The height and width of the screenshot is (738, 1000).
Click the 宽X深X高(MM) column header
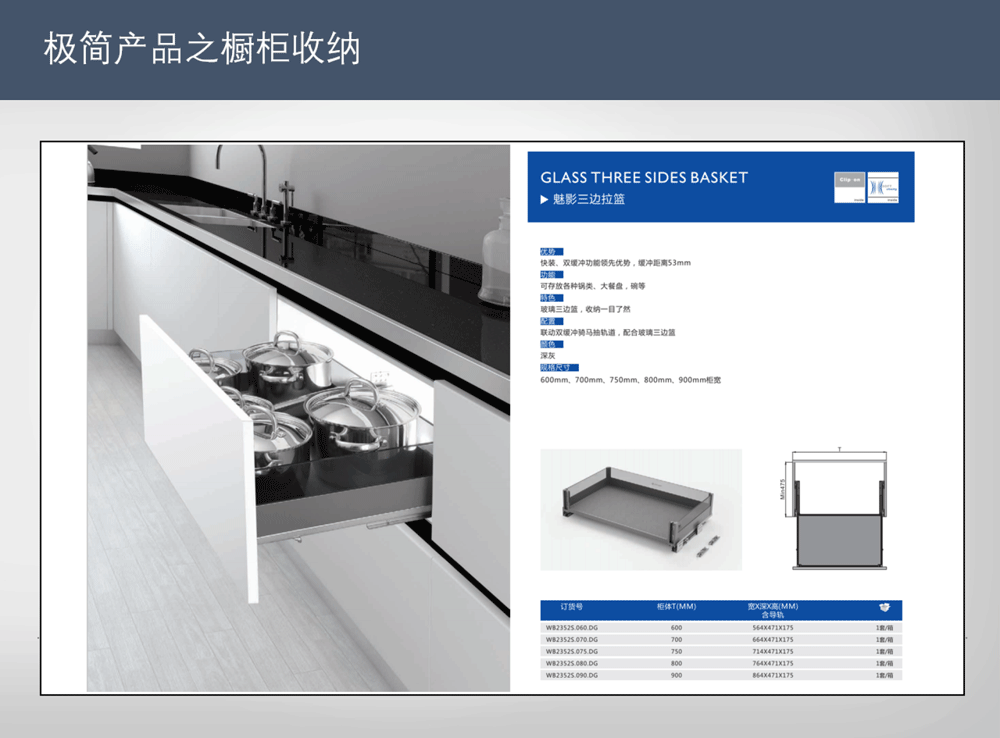[x=772, y=607]
